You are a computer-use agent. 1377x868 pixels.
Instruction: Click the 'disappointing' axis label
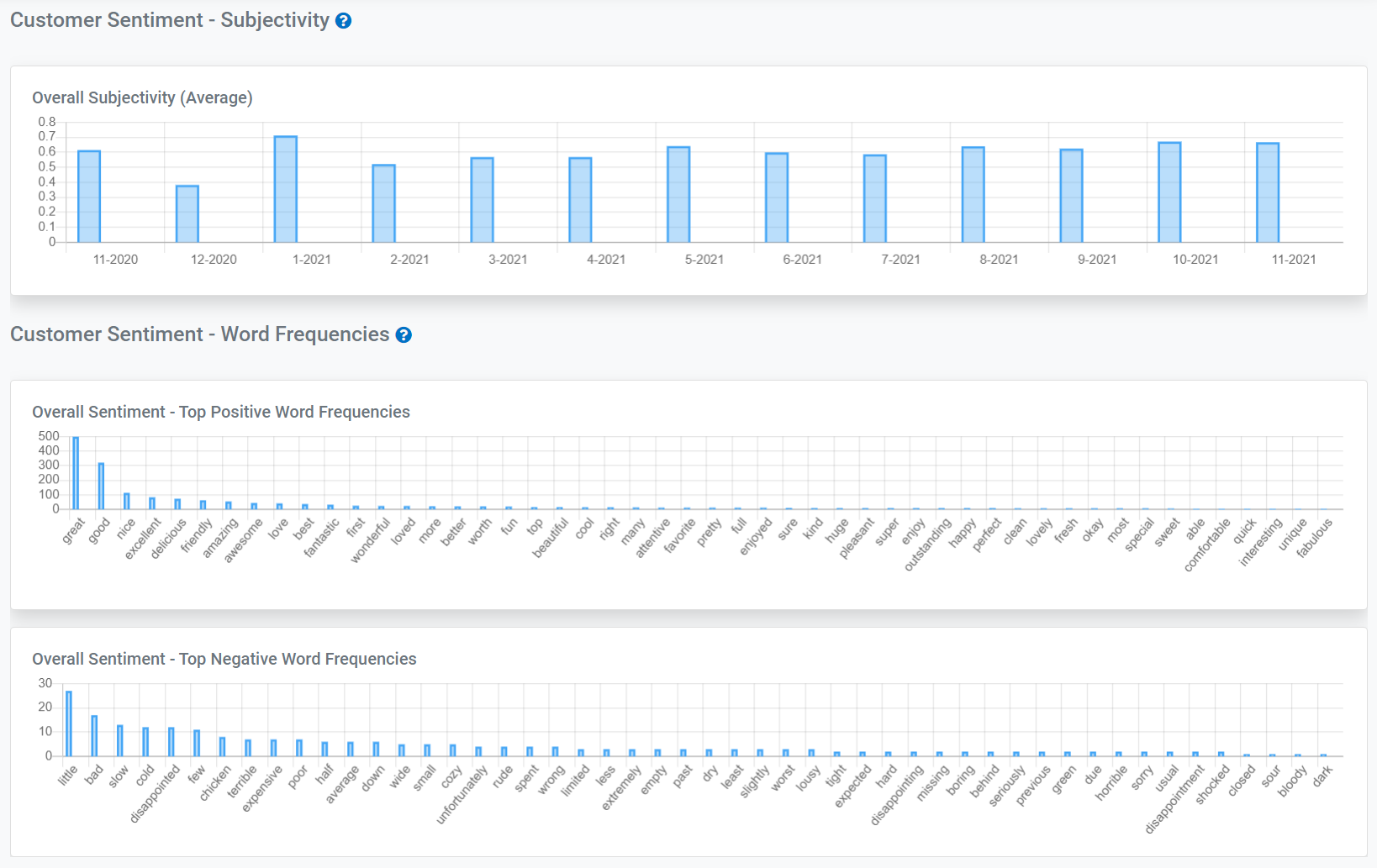[898, 795]
